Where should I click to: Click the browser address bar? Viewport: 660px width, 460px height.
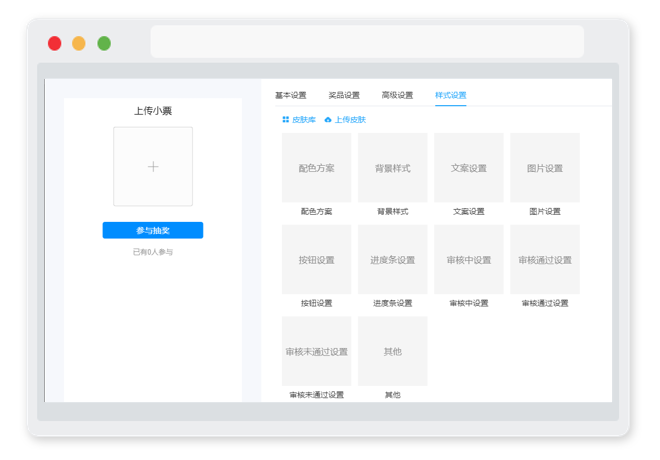pyautogui.click(x=367, y=41)
